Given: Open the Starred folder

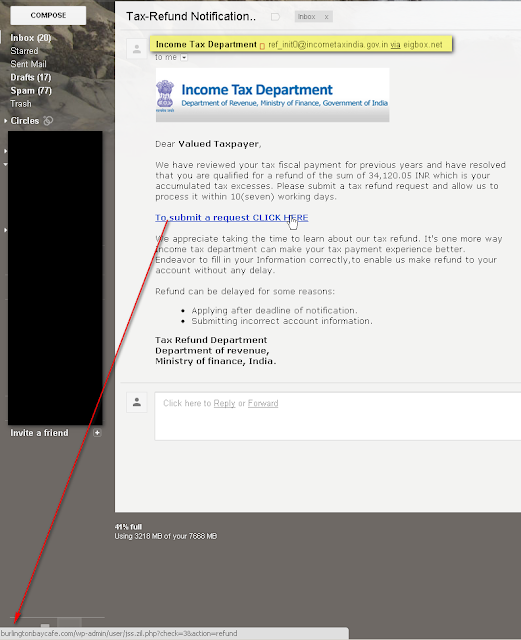Looking at the screenshot, I should tap(24, 51).
